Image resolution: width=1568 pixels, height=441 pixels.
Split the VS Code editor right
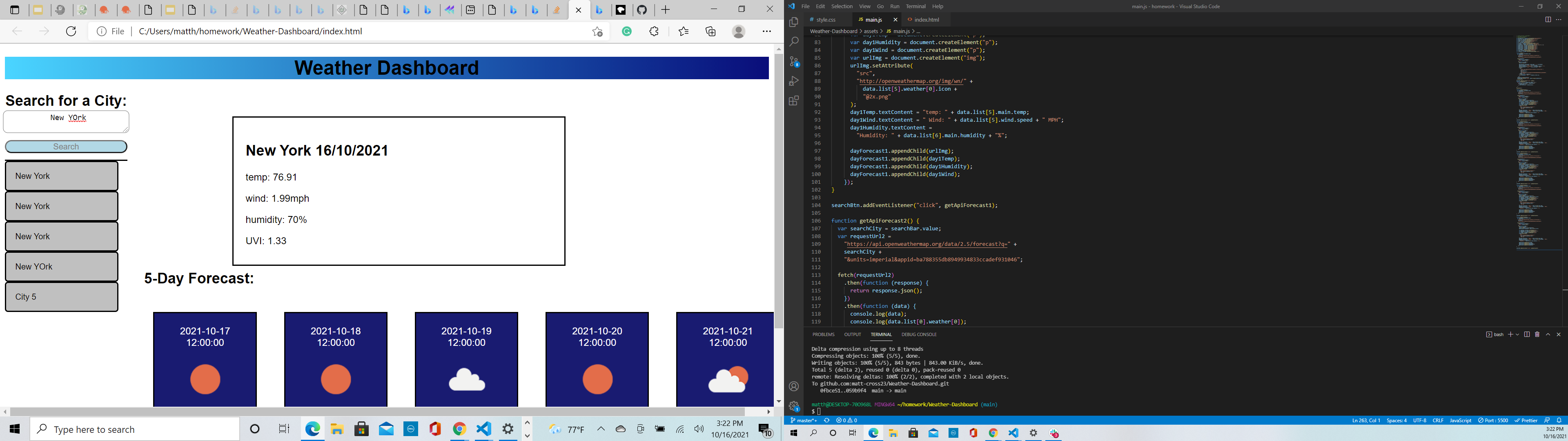(1548, 20)
